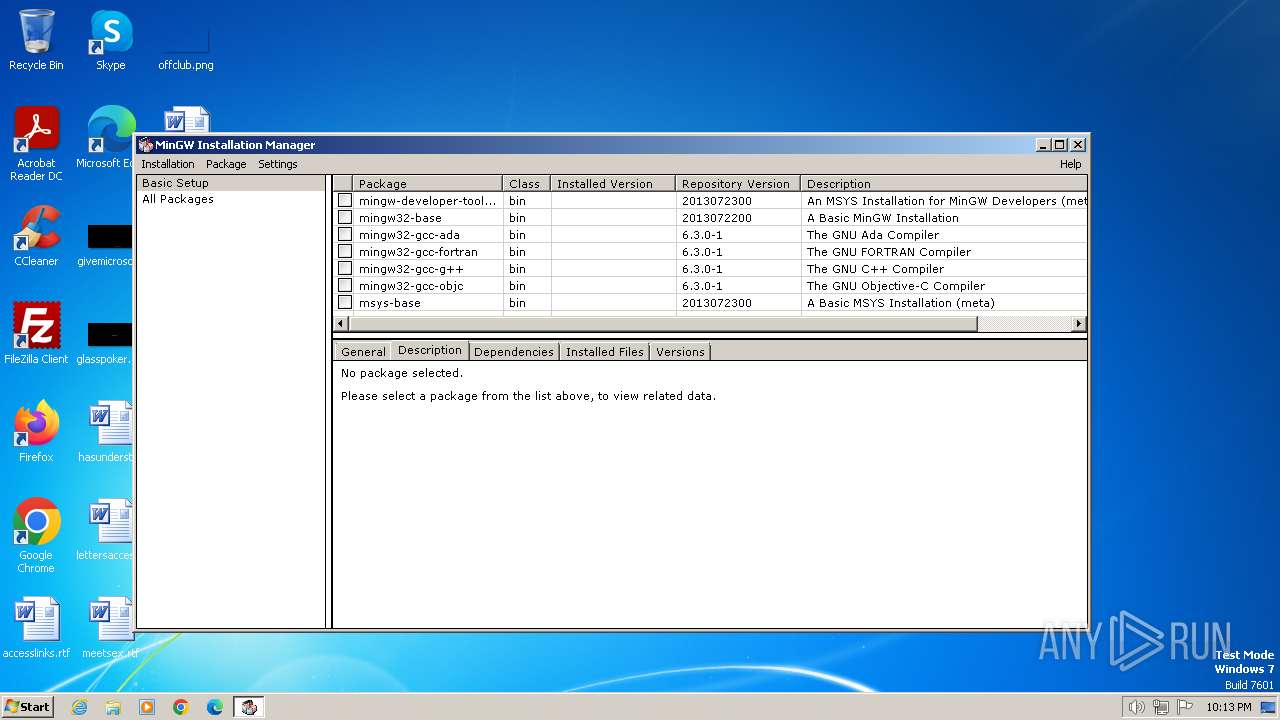Tick the mingw32-gcc-objc checkbox
The width and height of the screenshot is (1280, 720).
[x=345, y=285]
